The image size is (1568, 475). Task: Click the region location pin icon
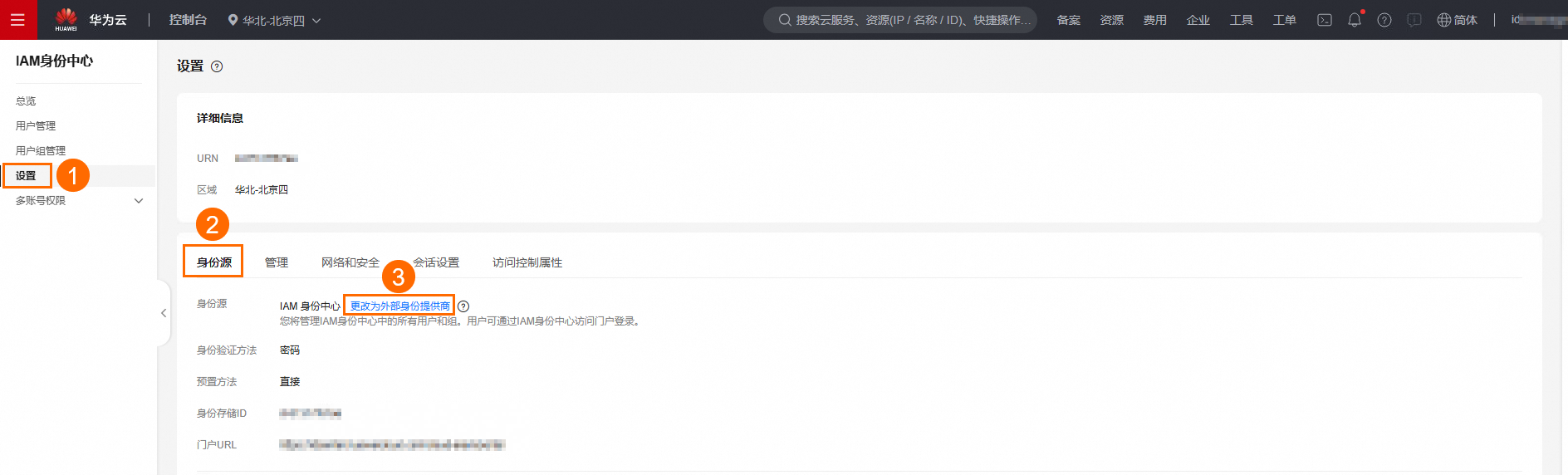(233, 20)
